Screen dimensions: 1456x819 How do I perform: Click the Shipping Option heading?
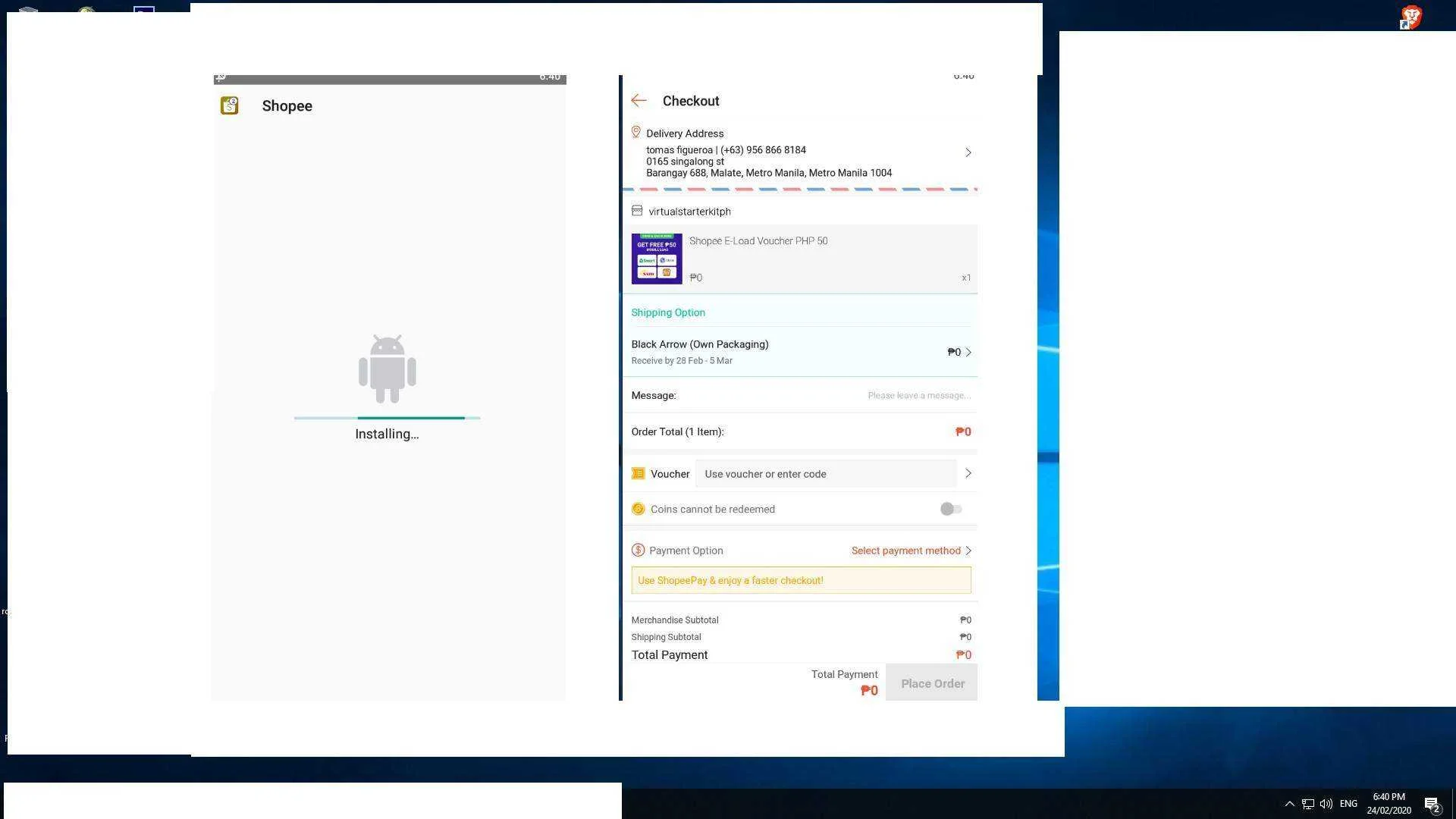click(x=668, y=312)
